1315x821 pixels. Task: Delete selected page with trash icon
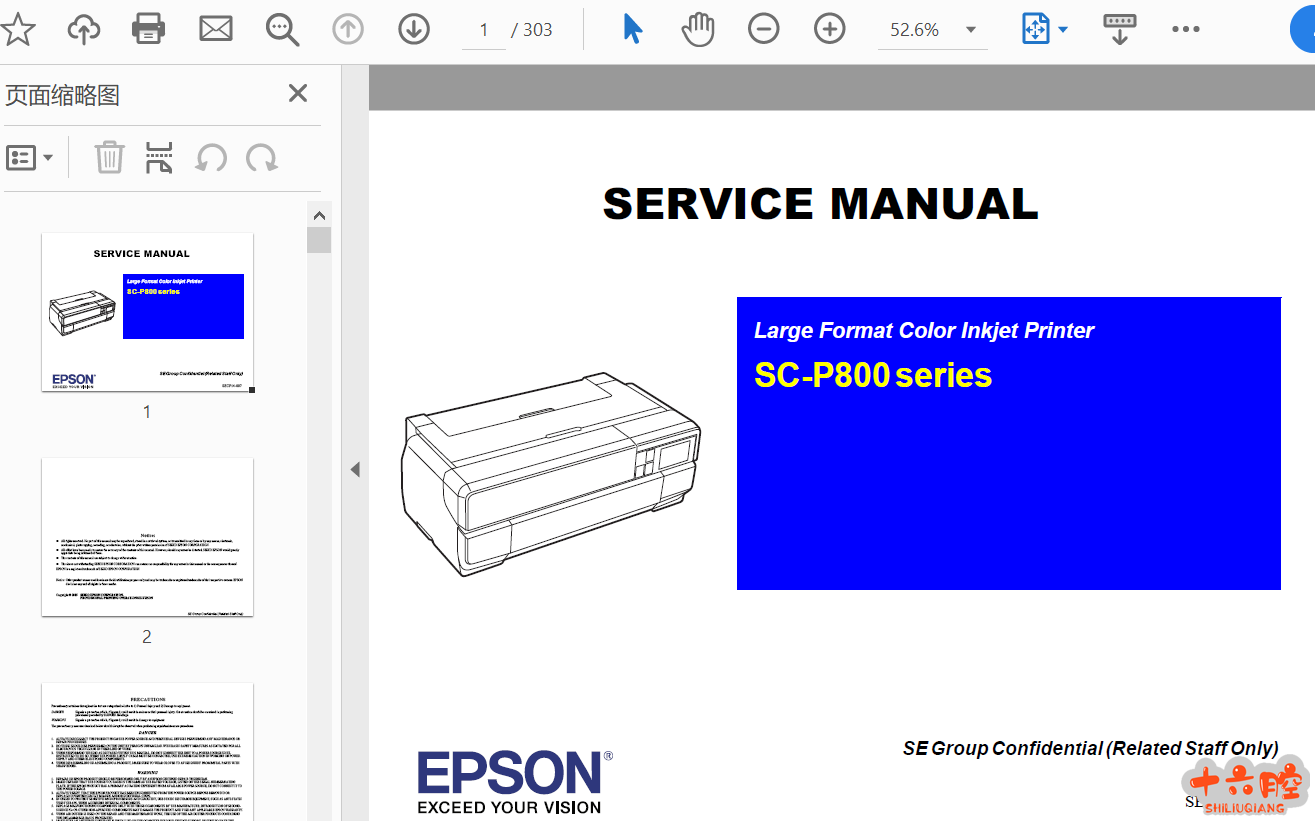[x=109, y=158]
